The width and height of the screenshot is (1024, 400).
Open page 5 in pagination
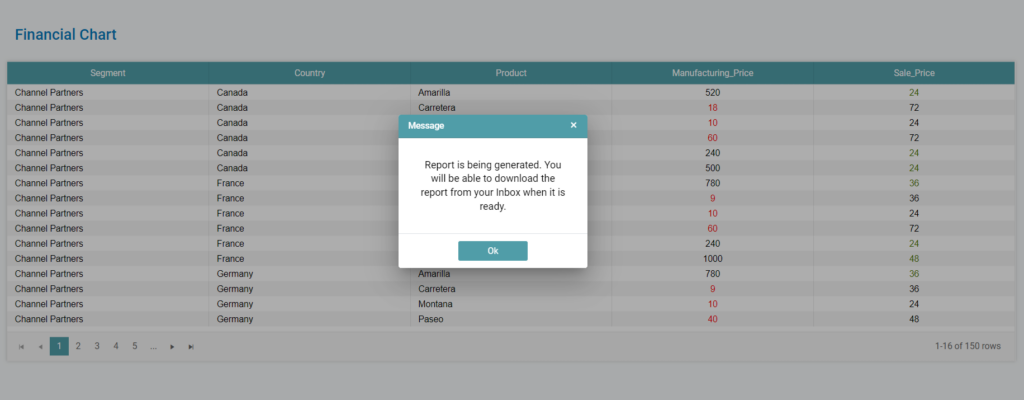134,346
